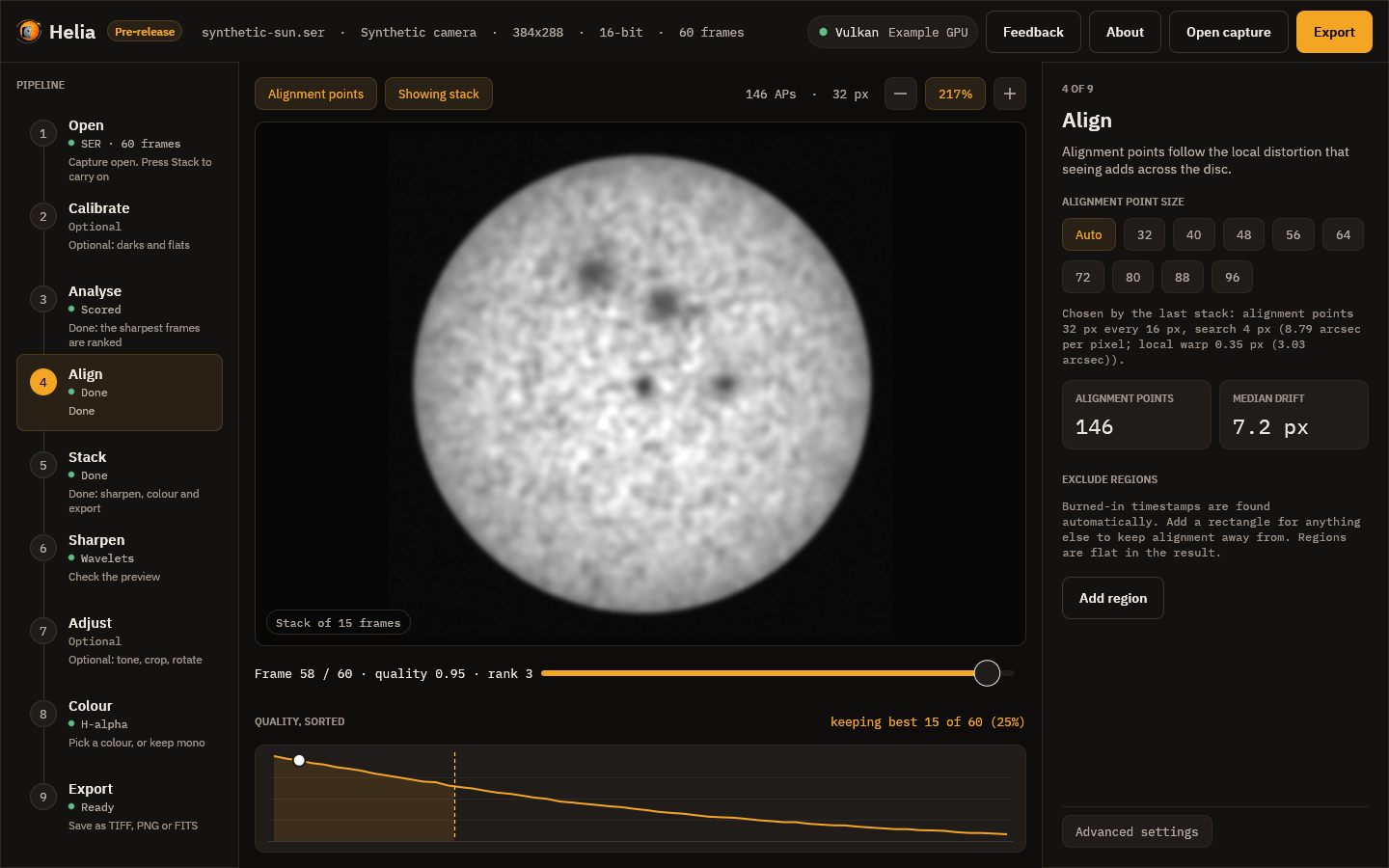Reset zoom via the 217% button
Image resolution: width=1389 pixels, height=868 pixels.
point(955,94)
